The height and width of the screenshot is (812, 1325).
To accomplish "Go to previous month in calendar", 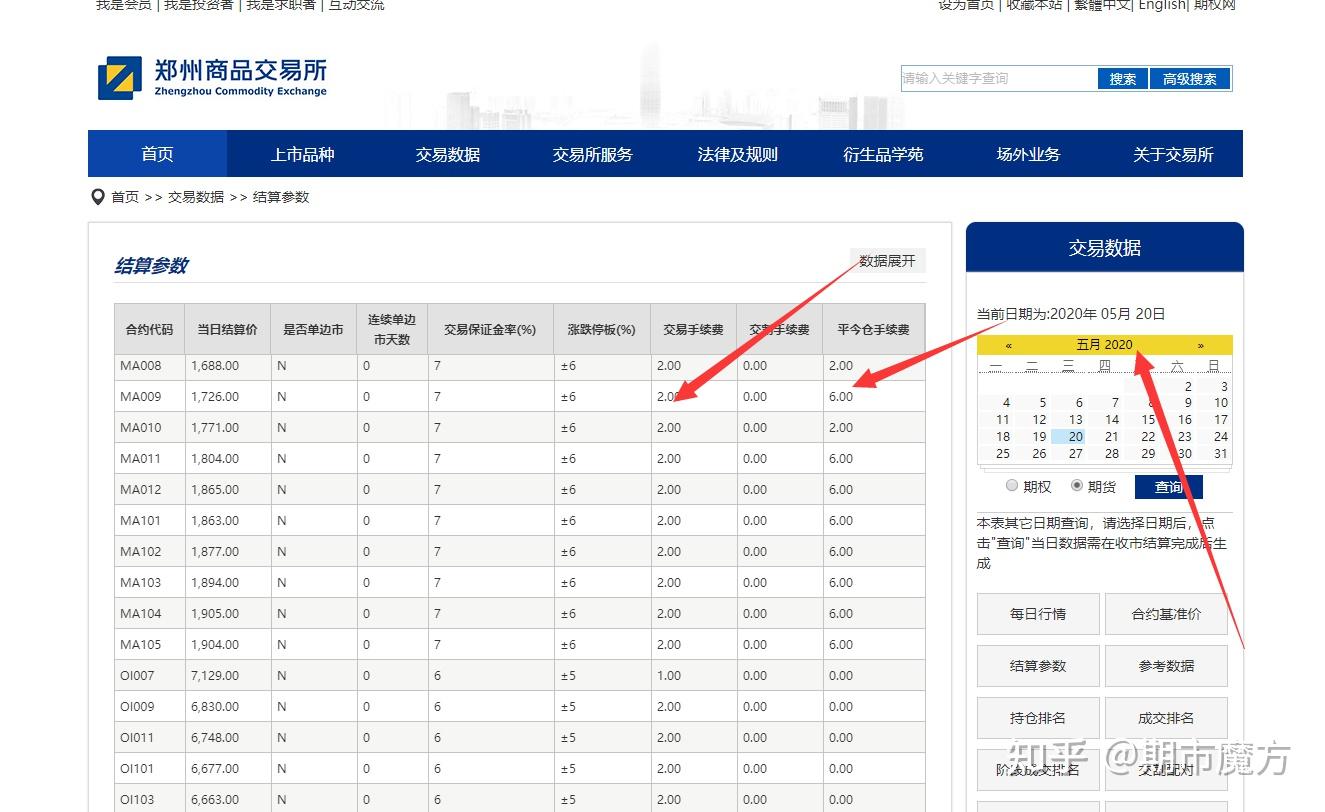I will click(x=1008, y=345).
